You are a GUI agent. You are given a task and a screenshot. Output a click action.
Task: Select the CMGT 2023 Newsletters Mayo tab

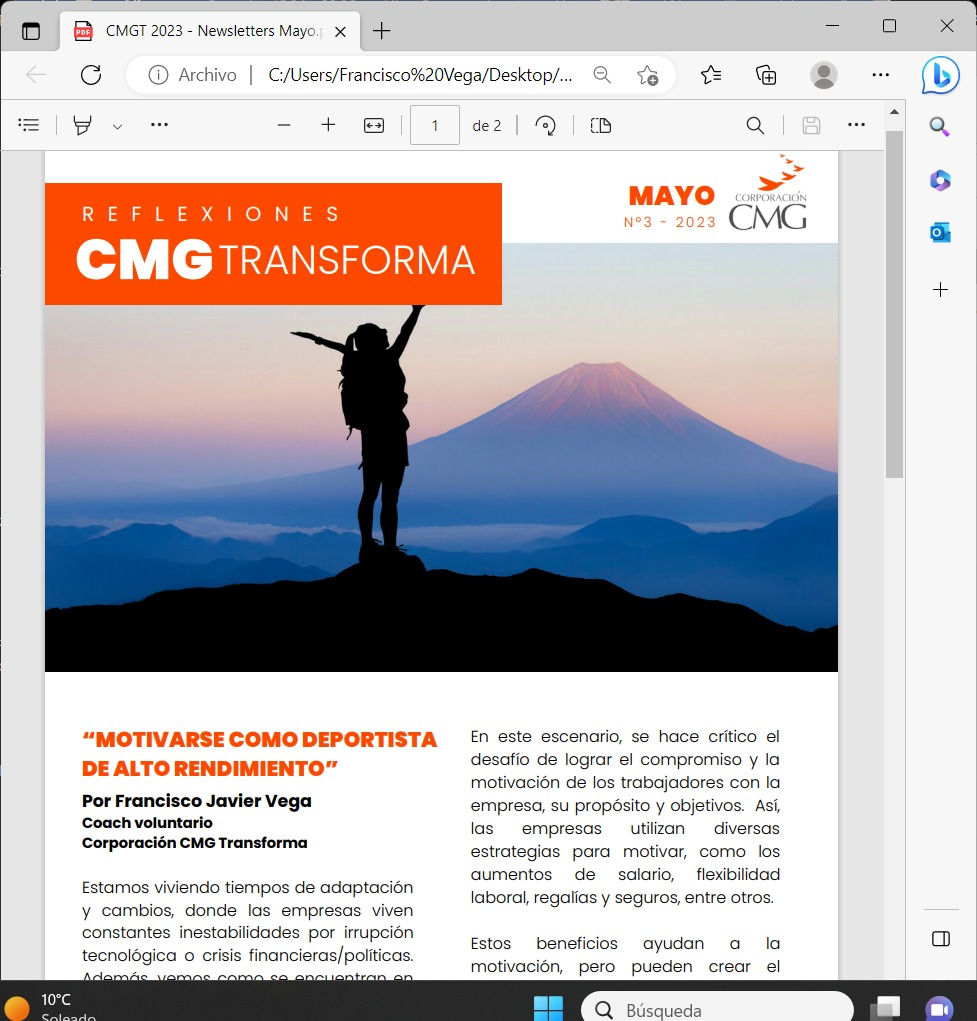pos(210,31)
